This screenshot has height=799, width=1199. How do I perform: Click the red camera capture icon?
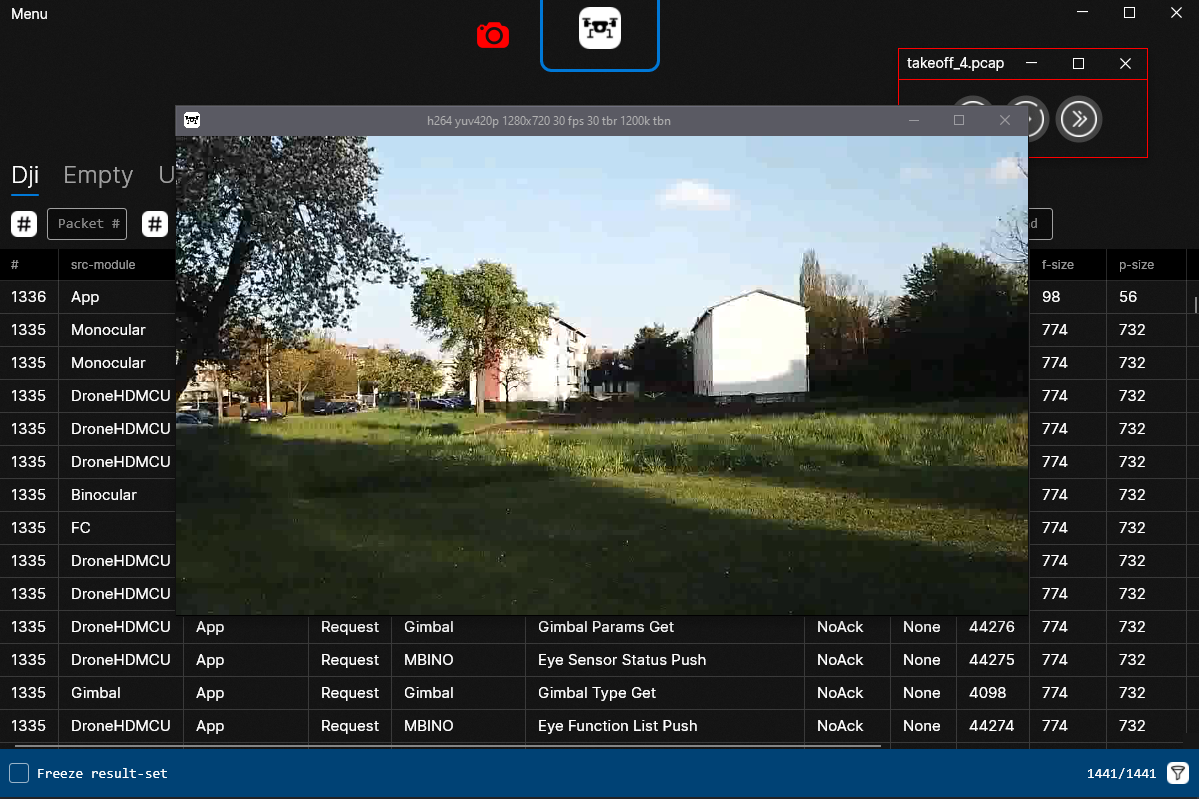492,35
